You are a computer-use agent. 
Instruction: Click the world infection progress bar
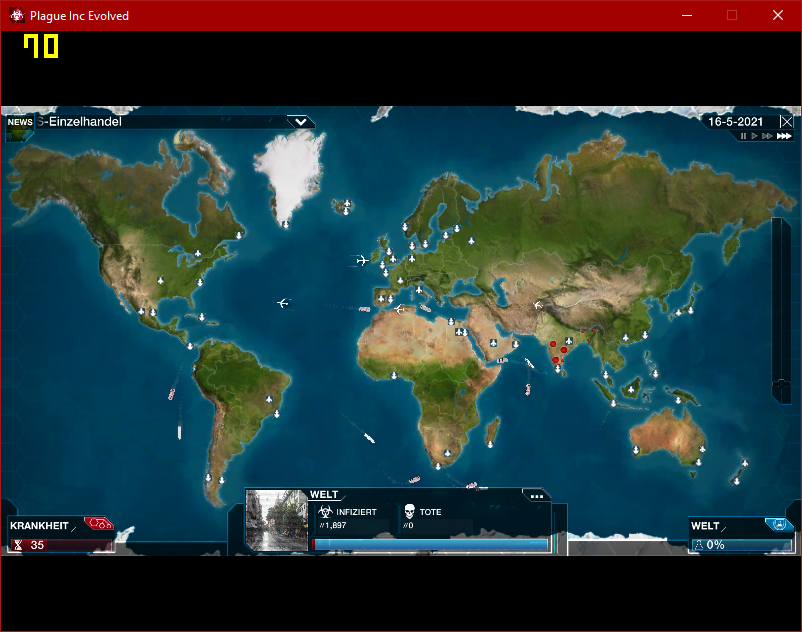click(x=430, y=545)
